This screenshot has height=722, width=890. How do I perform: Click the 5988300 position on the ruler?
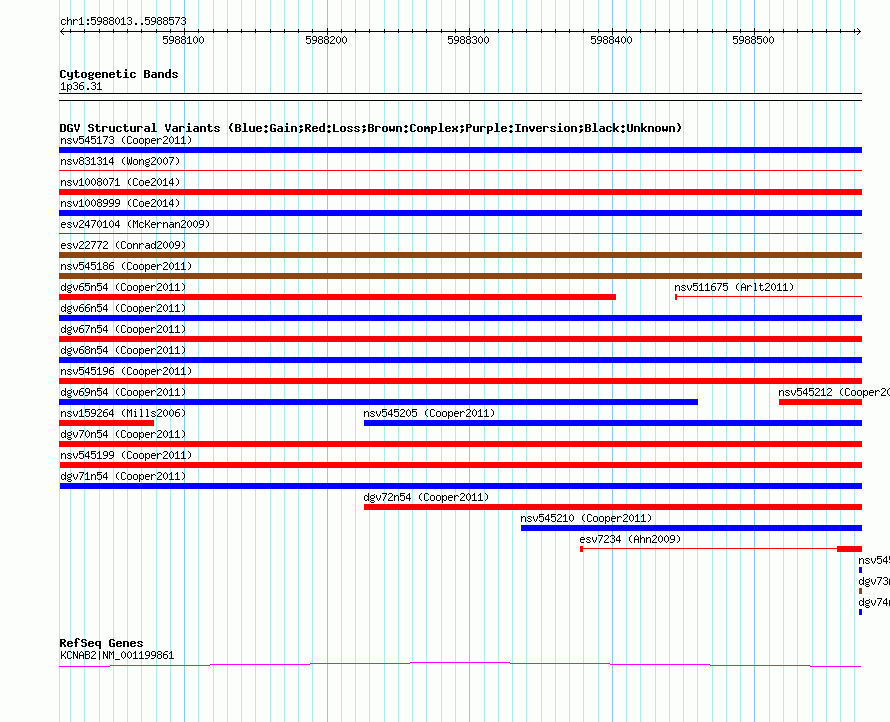coord(468,40)
